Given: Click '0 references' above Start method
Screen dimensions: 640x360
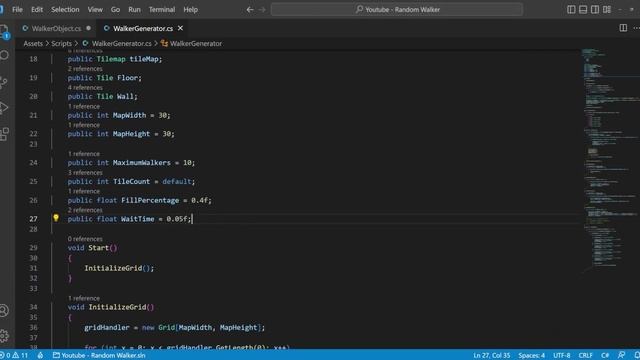Looking at the screenshot, I should point(85,239).
